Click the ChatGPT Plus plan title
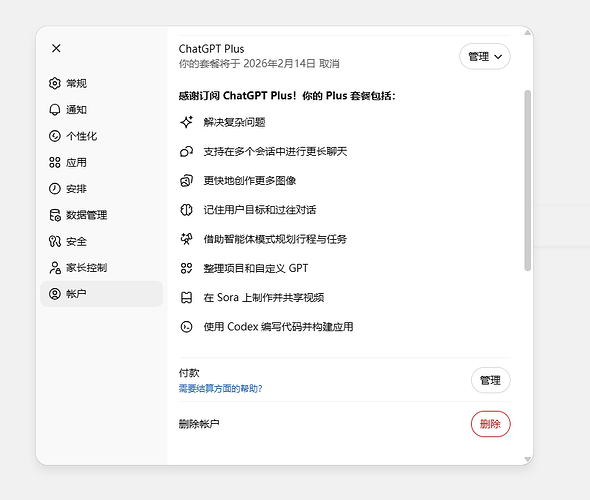The width and height of the screenshot is (590, 500). [x=211, y=49]
